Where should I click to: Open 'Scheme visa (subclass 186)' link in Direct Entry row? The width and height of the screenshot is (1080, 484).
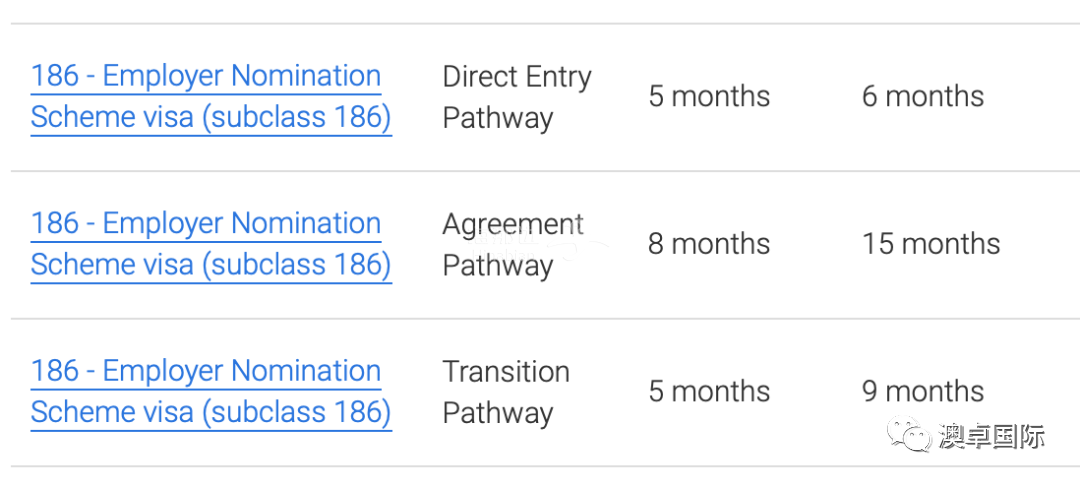[x=211, y=117]
